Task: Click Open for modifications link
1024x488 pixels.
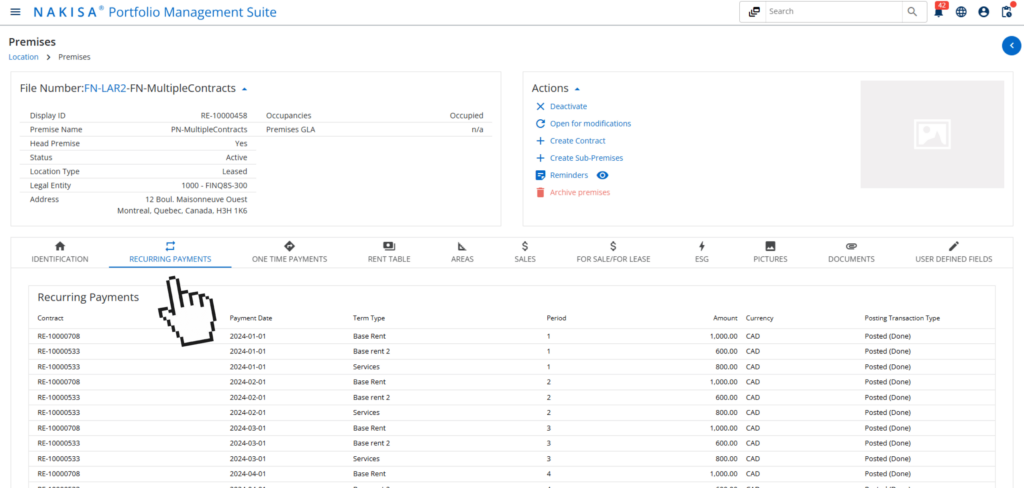Action: click(x=590, y=123)
